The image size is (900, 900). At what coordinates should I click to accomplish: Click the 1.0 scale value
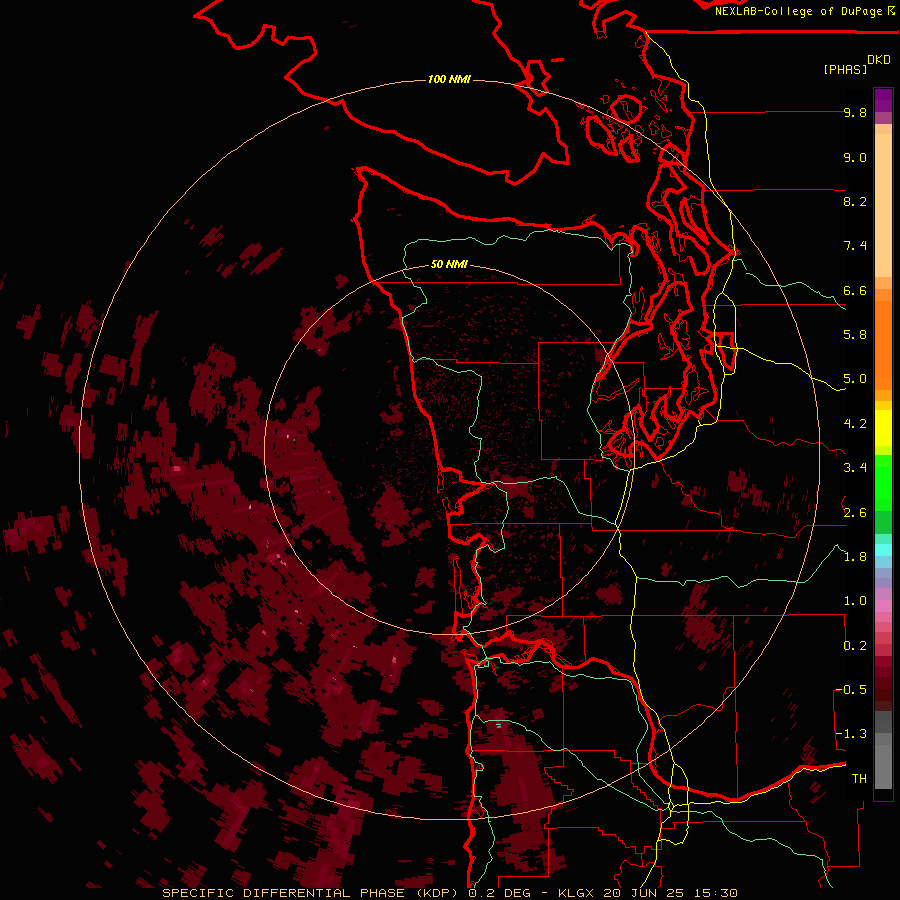855,601
